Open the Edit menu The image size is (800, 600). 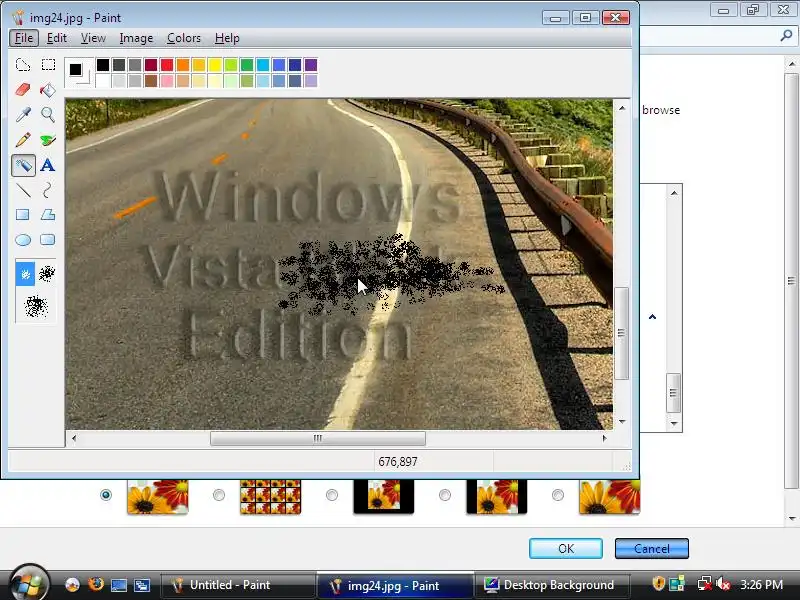coord(57,38)
